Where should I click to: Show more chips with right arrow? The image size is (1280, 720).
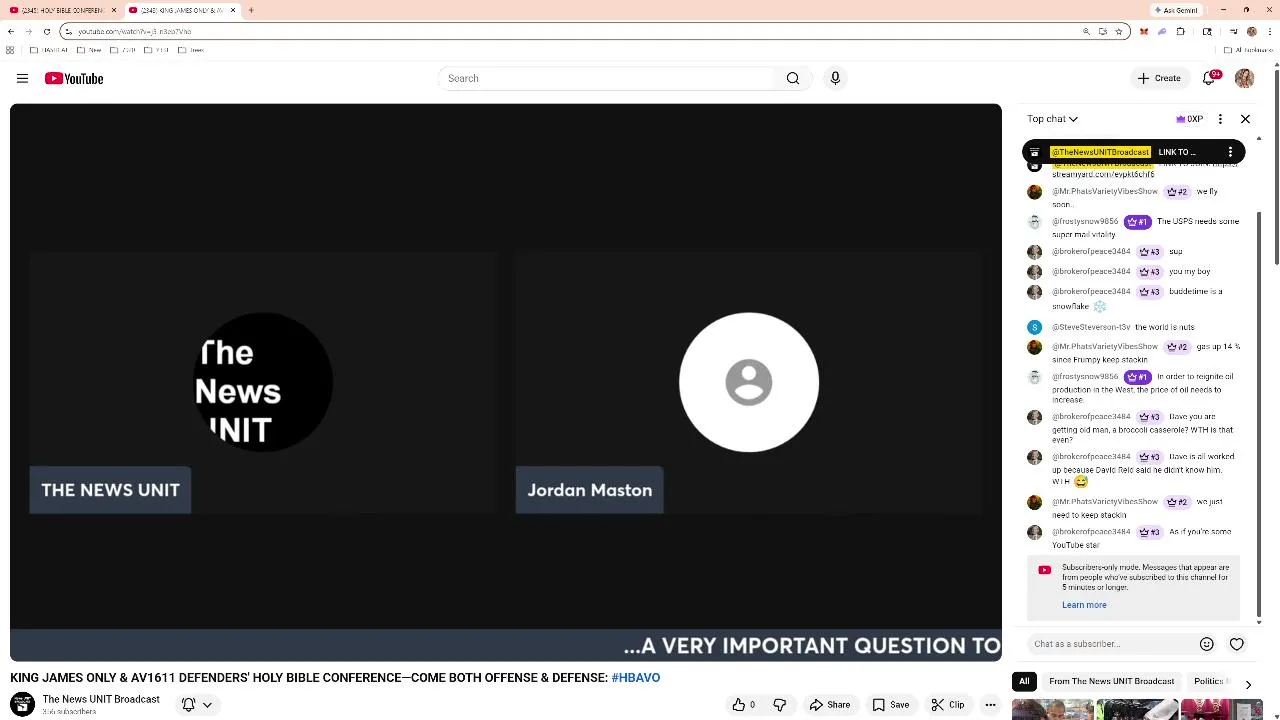[x=1248, y=684]
